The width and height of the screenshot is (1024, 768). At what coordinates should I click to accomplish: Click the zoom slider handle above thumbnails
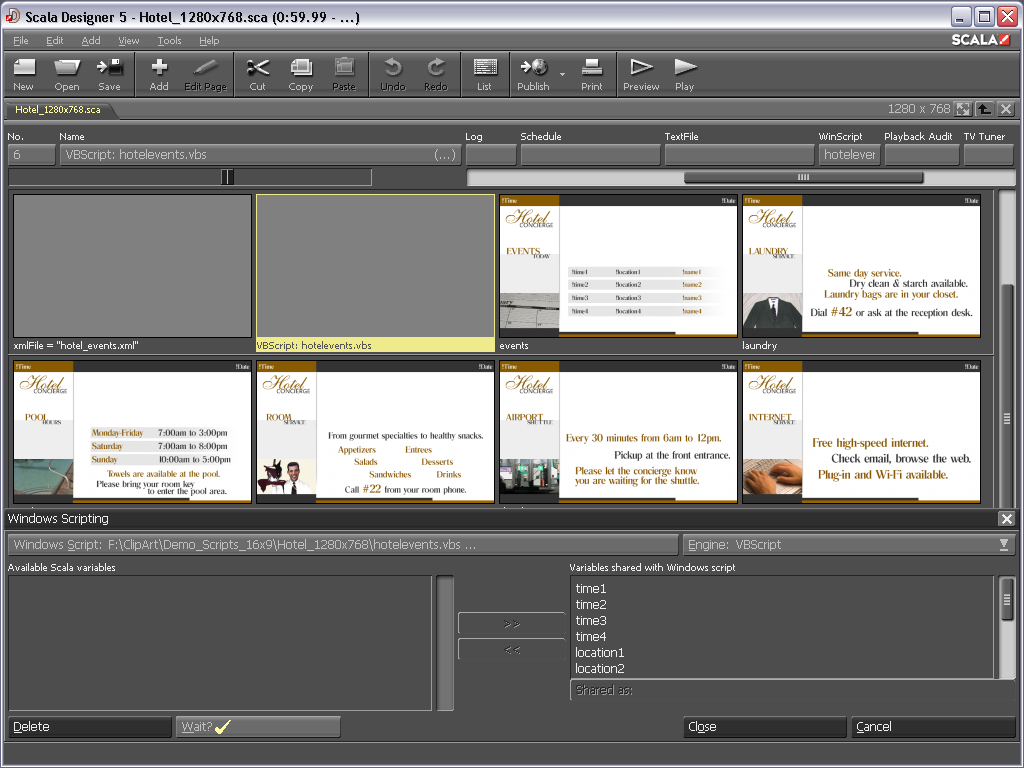tap(228, 177)
